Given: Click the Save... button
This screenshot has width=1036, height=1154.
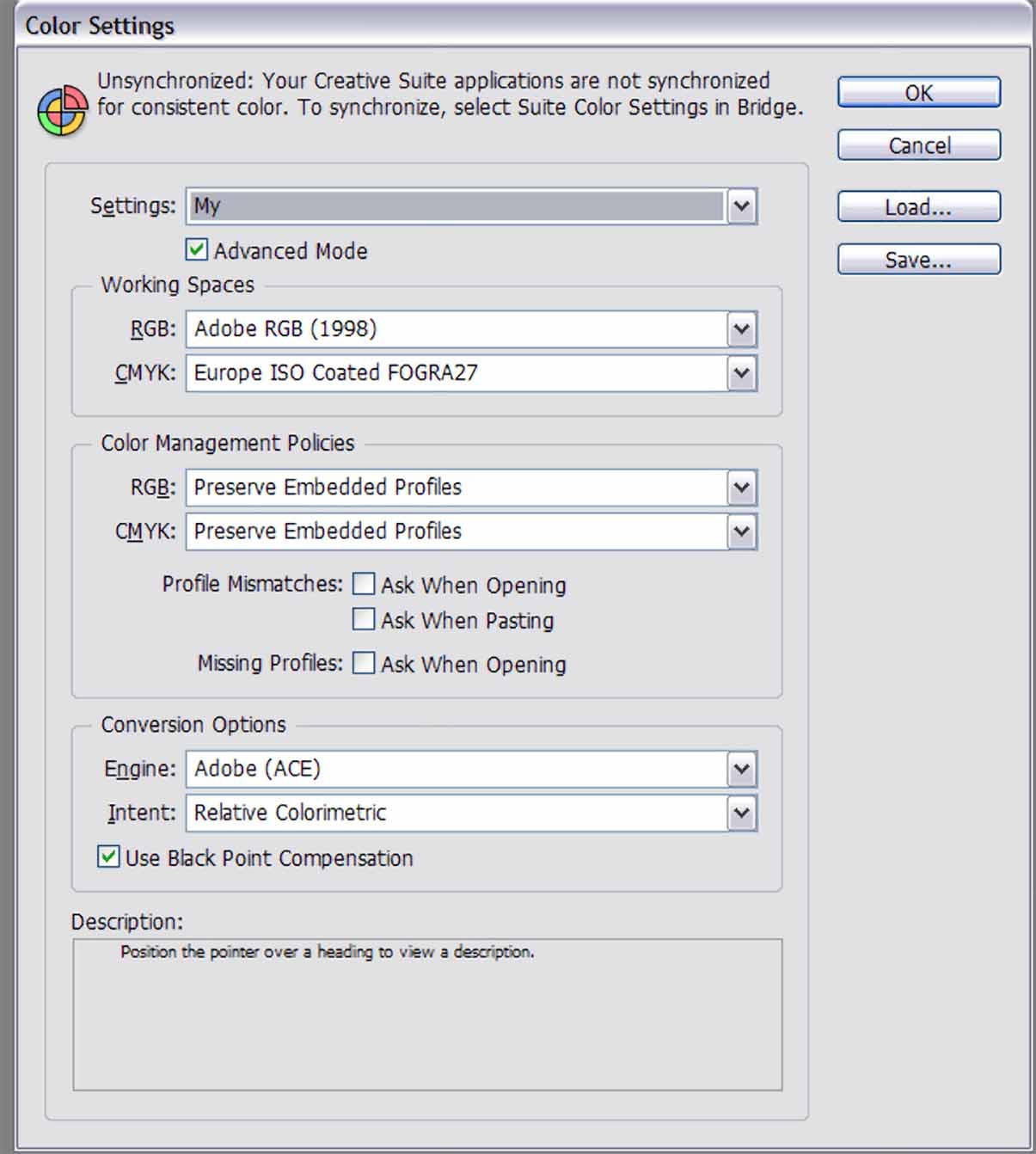Looking at the screenshot, I should [919, 259].
